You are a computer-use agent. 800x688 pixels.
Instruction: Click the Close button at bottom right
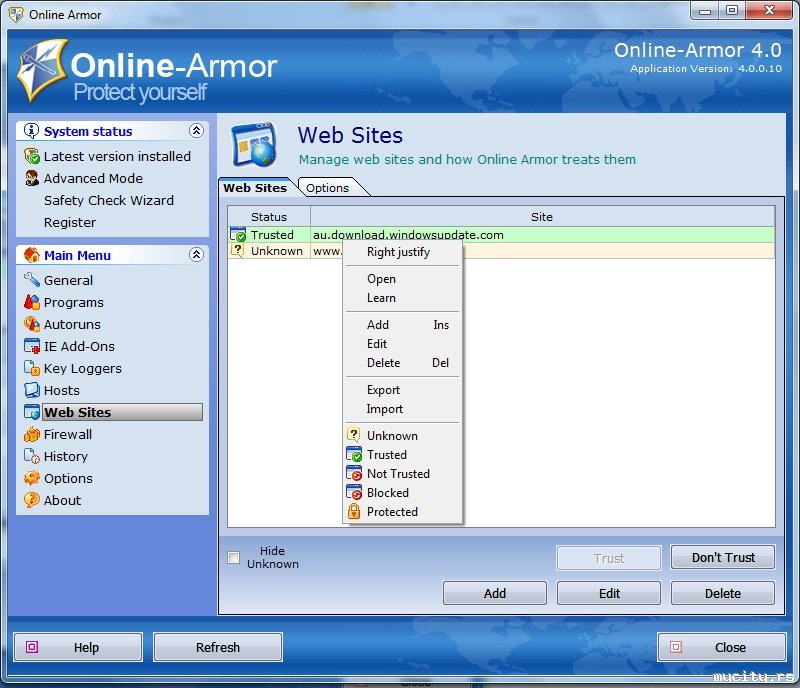pos(721,647)
